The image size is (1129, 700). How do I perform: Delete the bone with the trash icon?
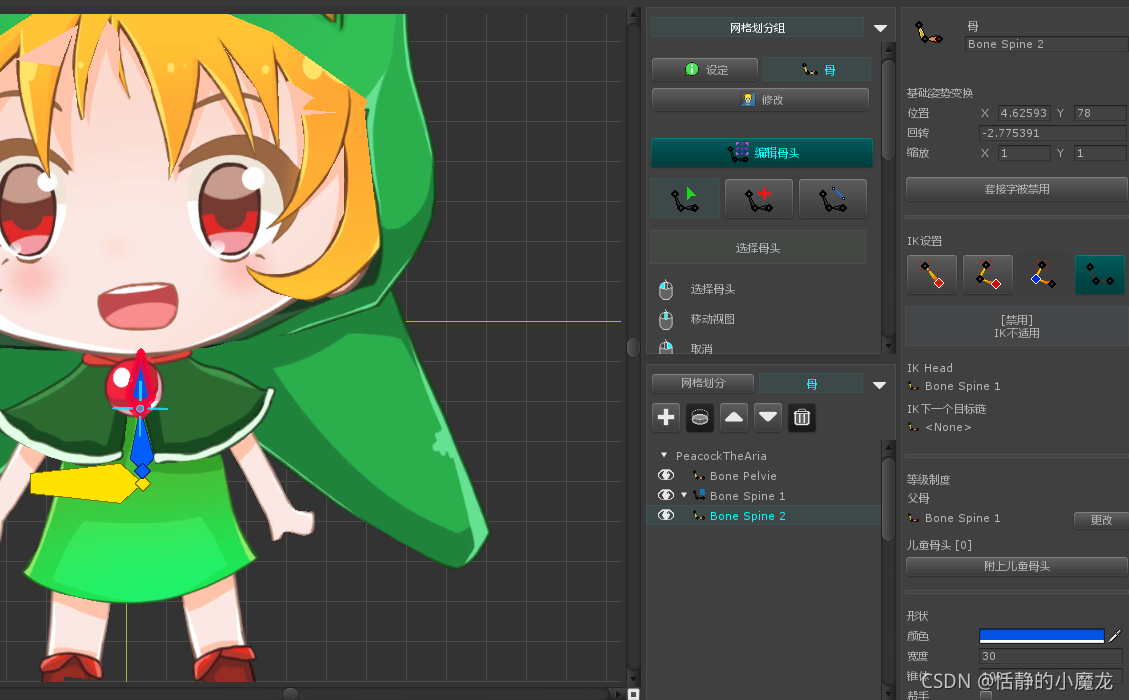click(802, 417)
